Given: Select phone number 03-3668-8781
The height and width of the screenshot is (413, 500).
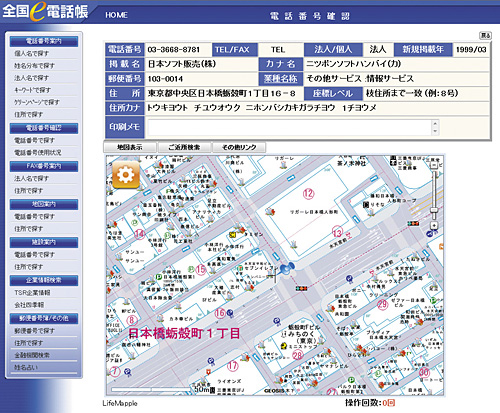Looking at the screenshot, I should click(173, 50).
